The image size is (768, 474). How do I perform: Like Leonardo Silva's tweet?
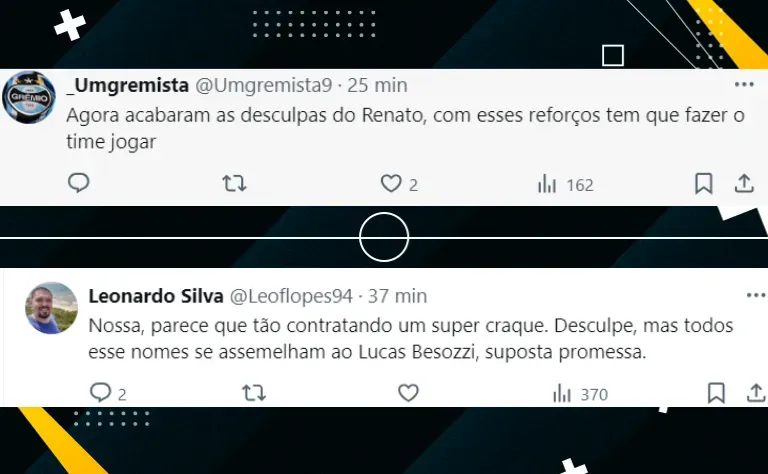pyautogui.click(x=408, y=393)
